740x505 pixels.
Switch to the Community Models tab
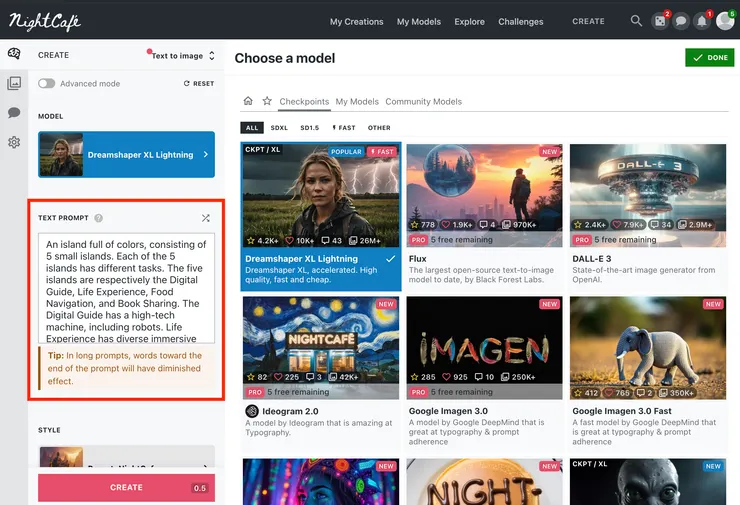424,101
